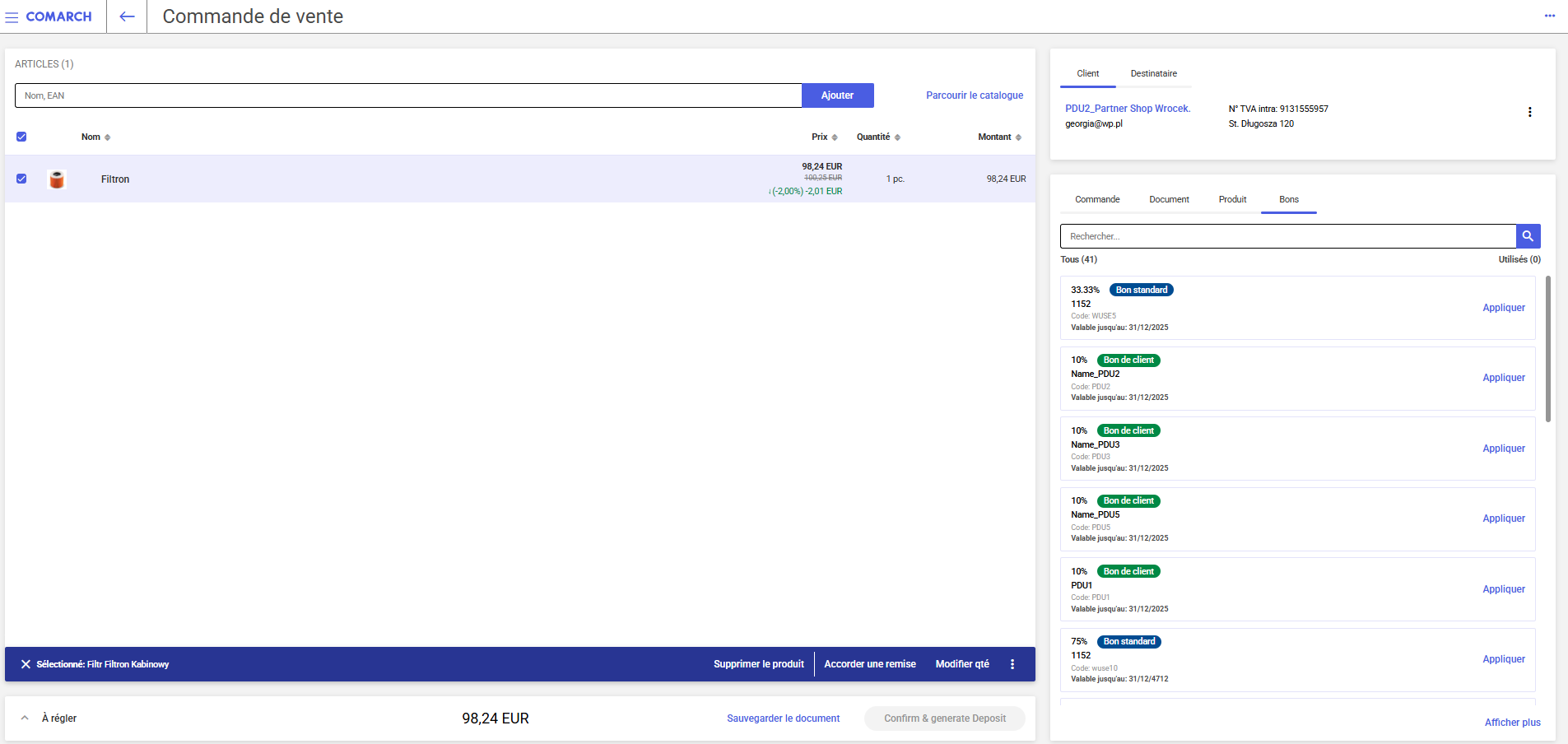The image size is (1568, 744).
Task: Open the top-right three-dot options menu
Action: pos(1549,16)
